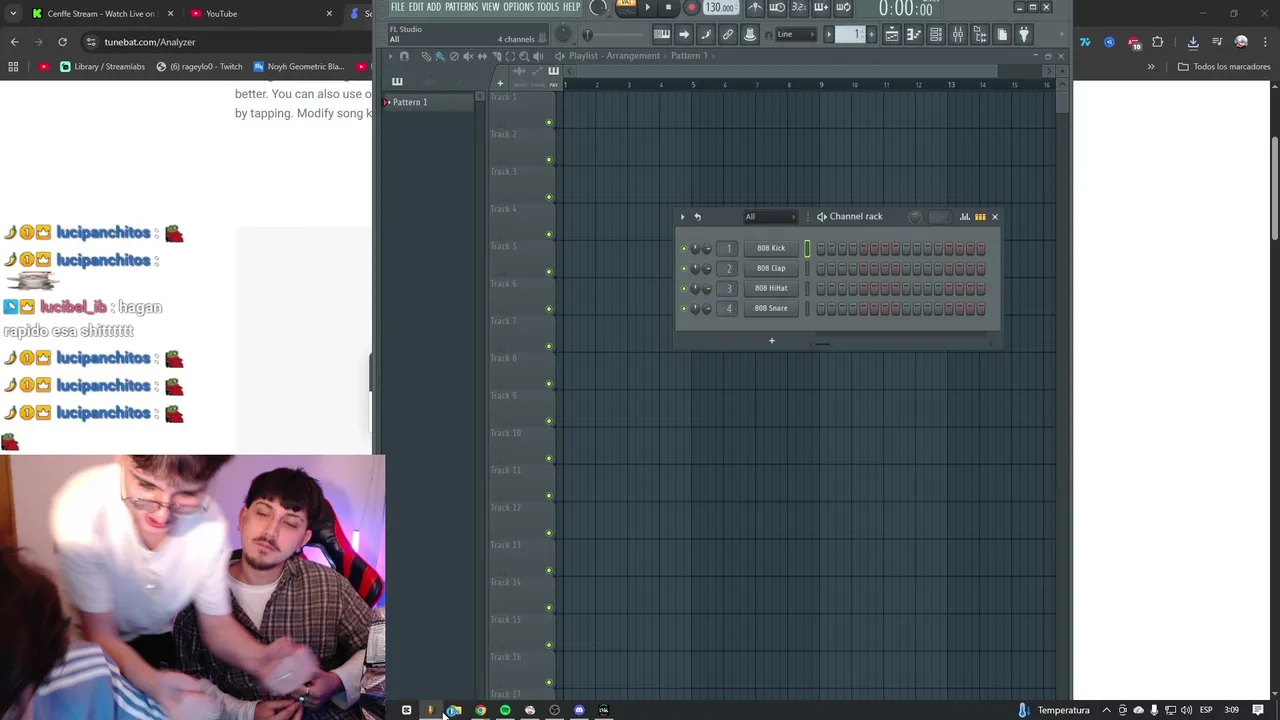Open the PATTERNS menu
Viewport: 1280px width, 720px height.
461,7
